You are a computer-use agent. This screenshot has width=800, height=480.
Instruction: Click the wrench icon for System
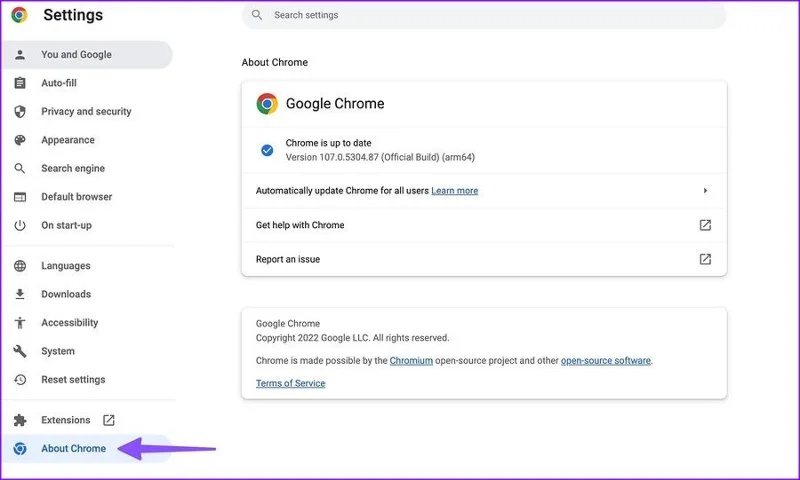coord(20,351)
